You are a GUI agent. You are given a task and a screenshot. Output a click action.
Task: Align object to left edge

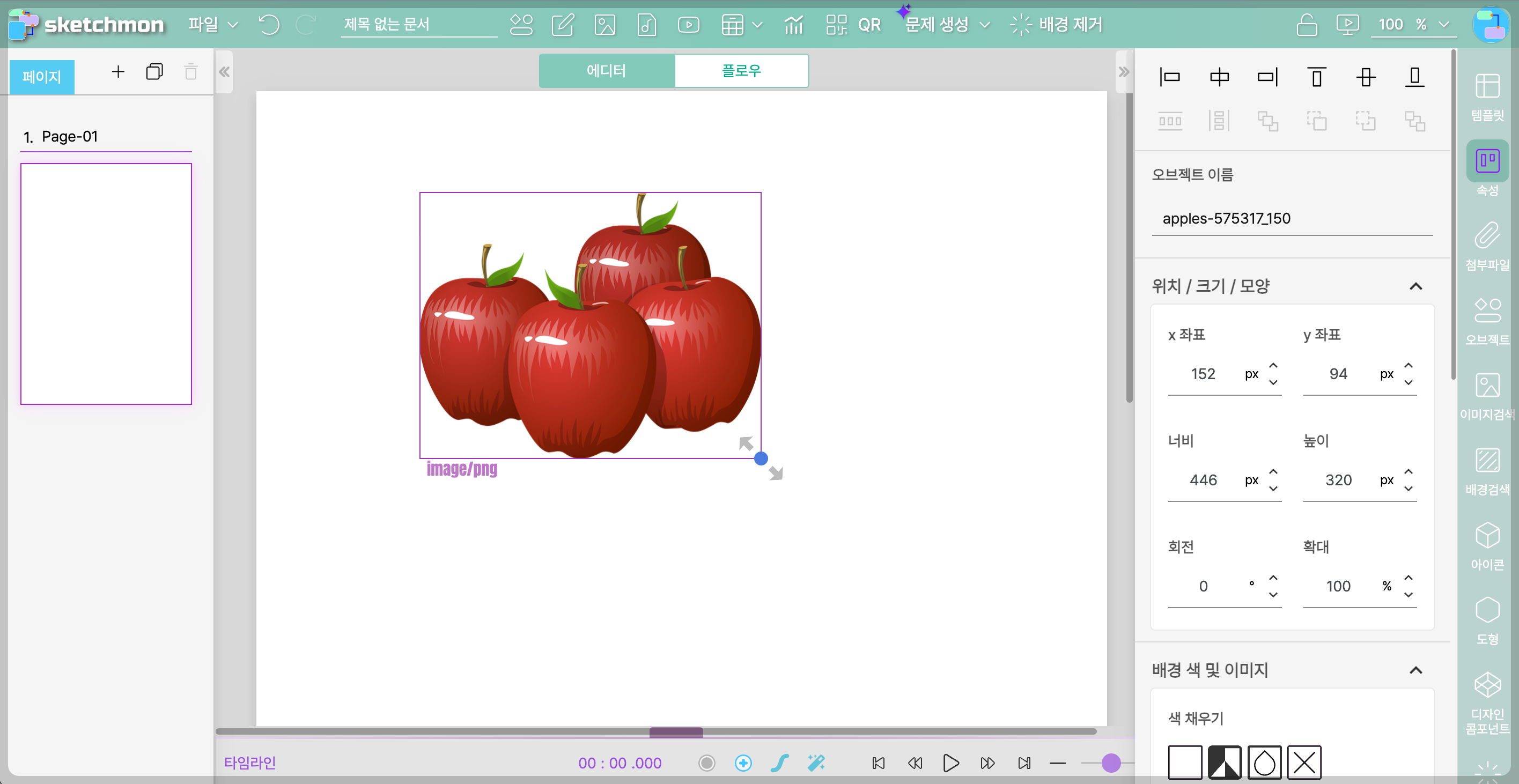click(x=1170, y=77)
